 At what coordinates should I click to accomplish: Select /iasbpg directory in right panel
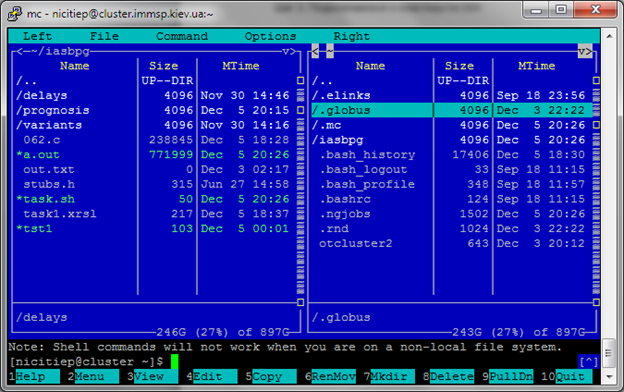pos(451,140)
